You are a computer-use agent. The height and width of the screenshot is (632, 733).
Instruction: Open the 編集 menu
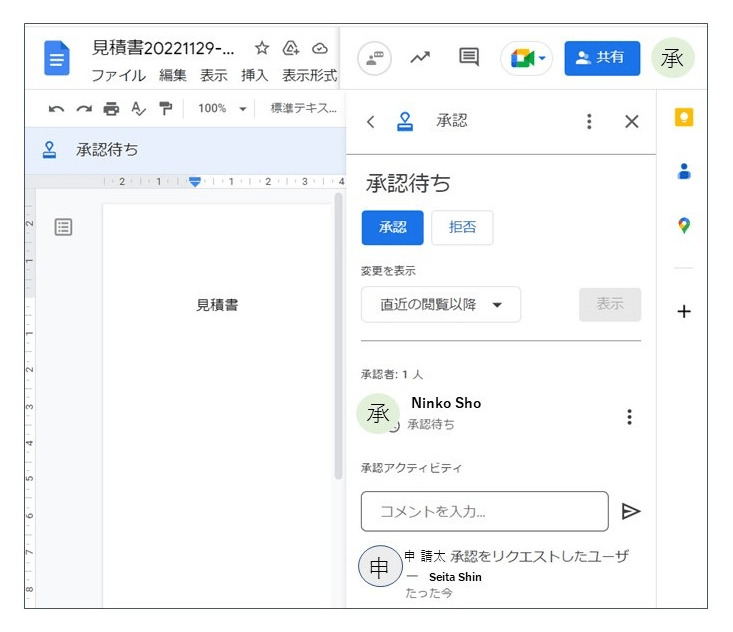point(172,75)
